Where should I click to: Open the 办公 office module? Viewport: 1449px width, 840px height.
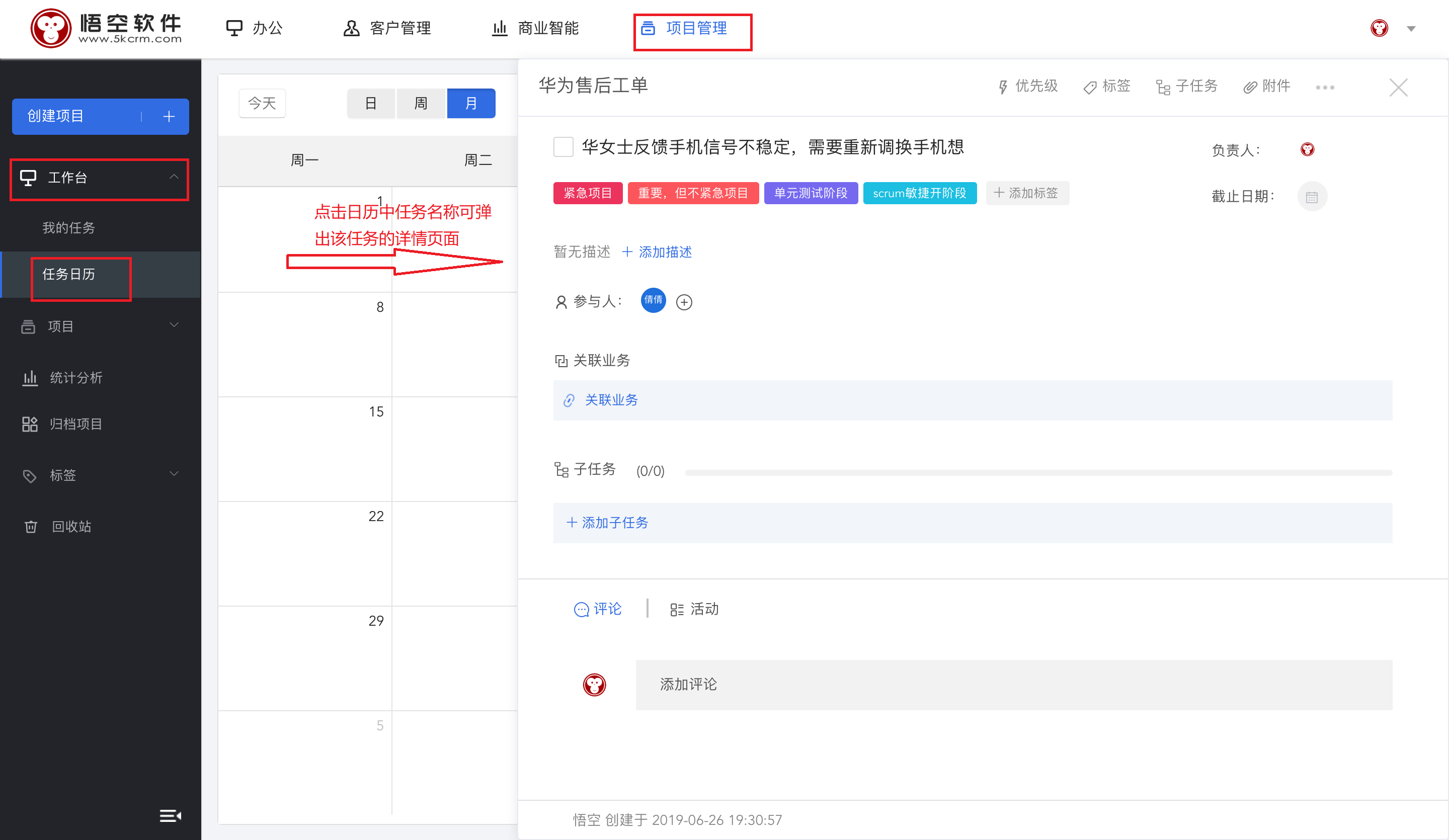click(x=254, y=28)
